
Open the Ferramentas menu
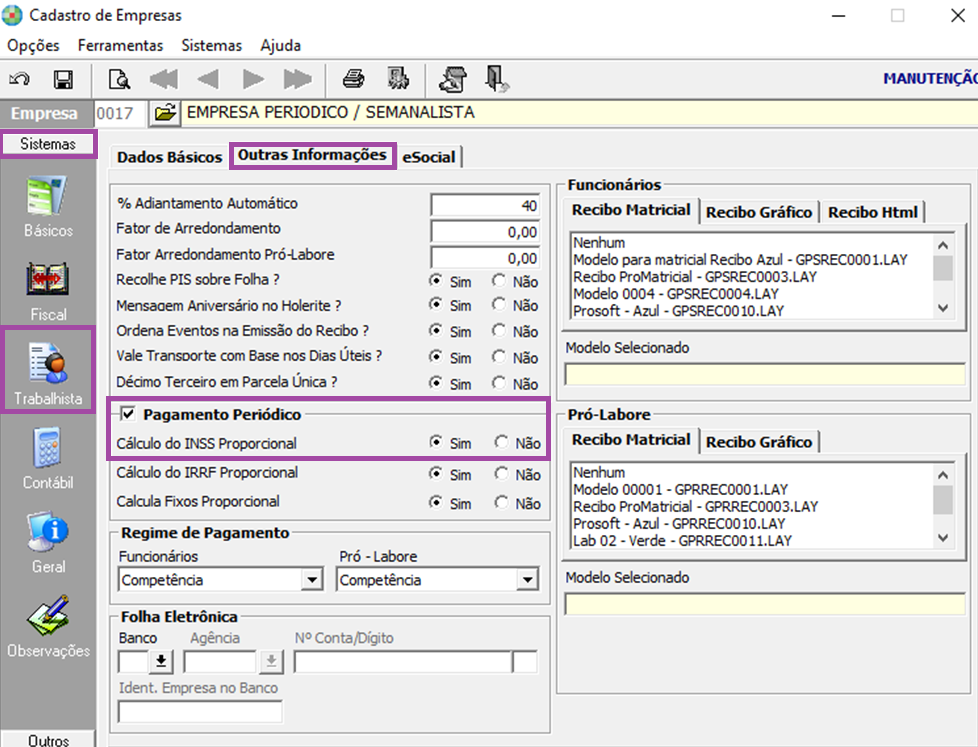pyautogui.click(x=120, y=46)
